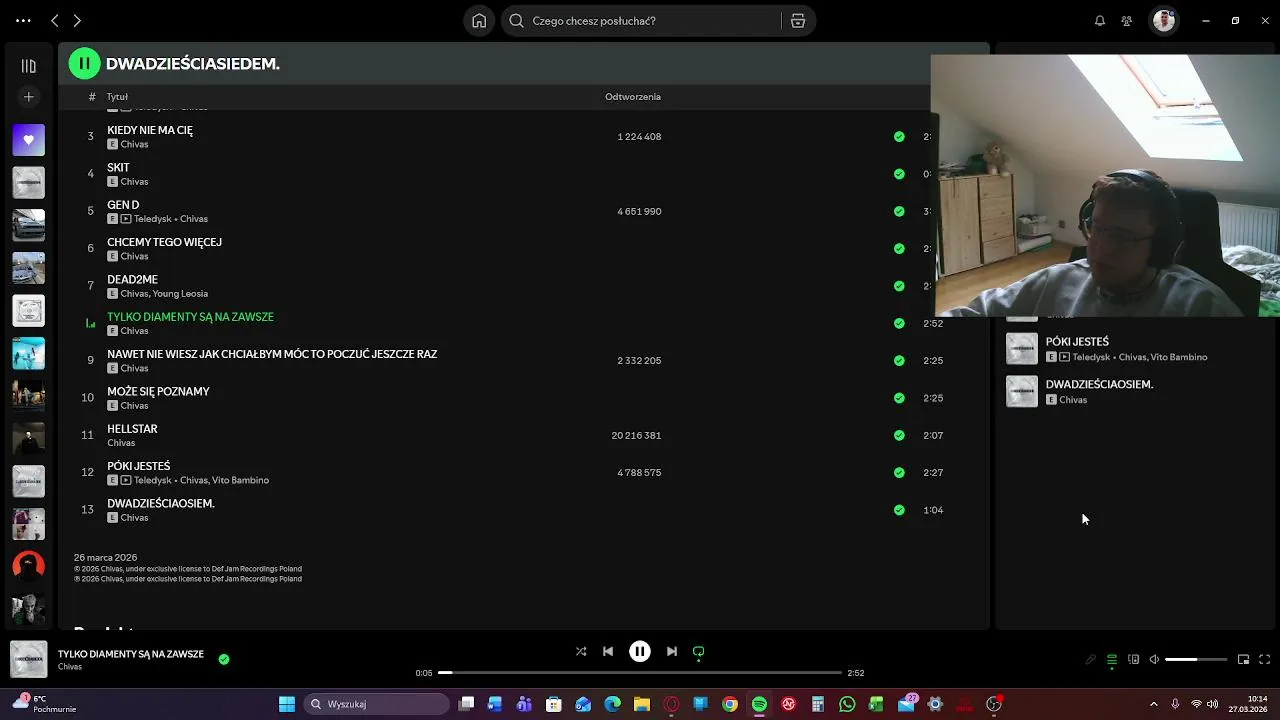Open the friends activity icon
This screenshot has height=720, width=1280.
point(1127,20)
